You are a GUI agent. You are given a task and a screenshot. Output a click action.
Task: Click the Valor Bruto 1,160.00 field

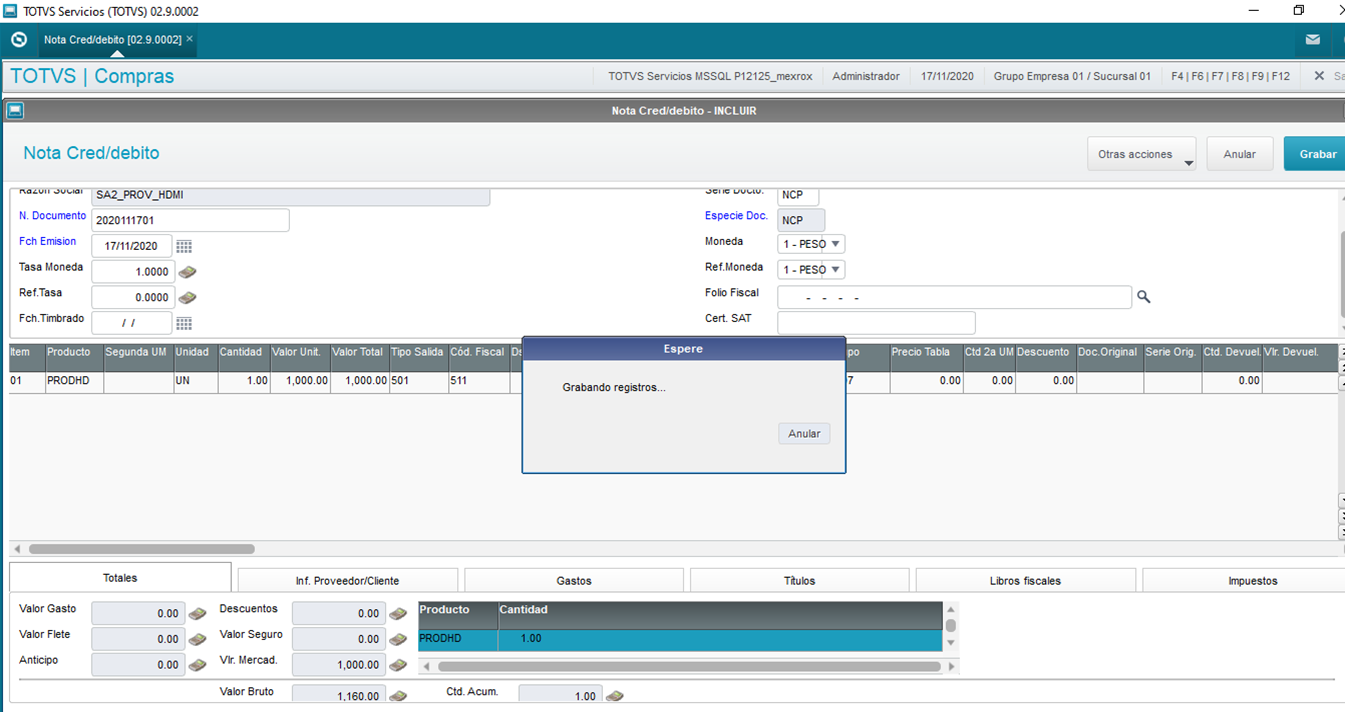[x=338, y=696]
